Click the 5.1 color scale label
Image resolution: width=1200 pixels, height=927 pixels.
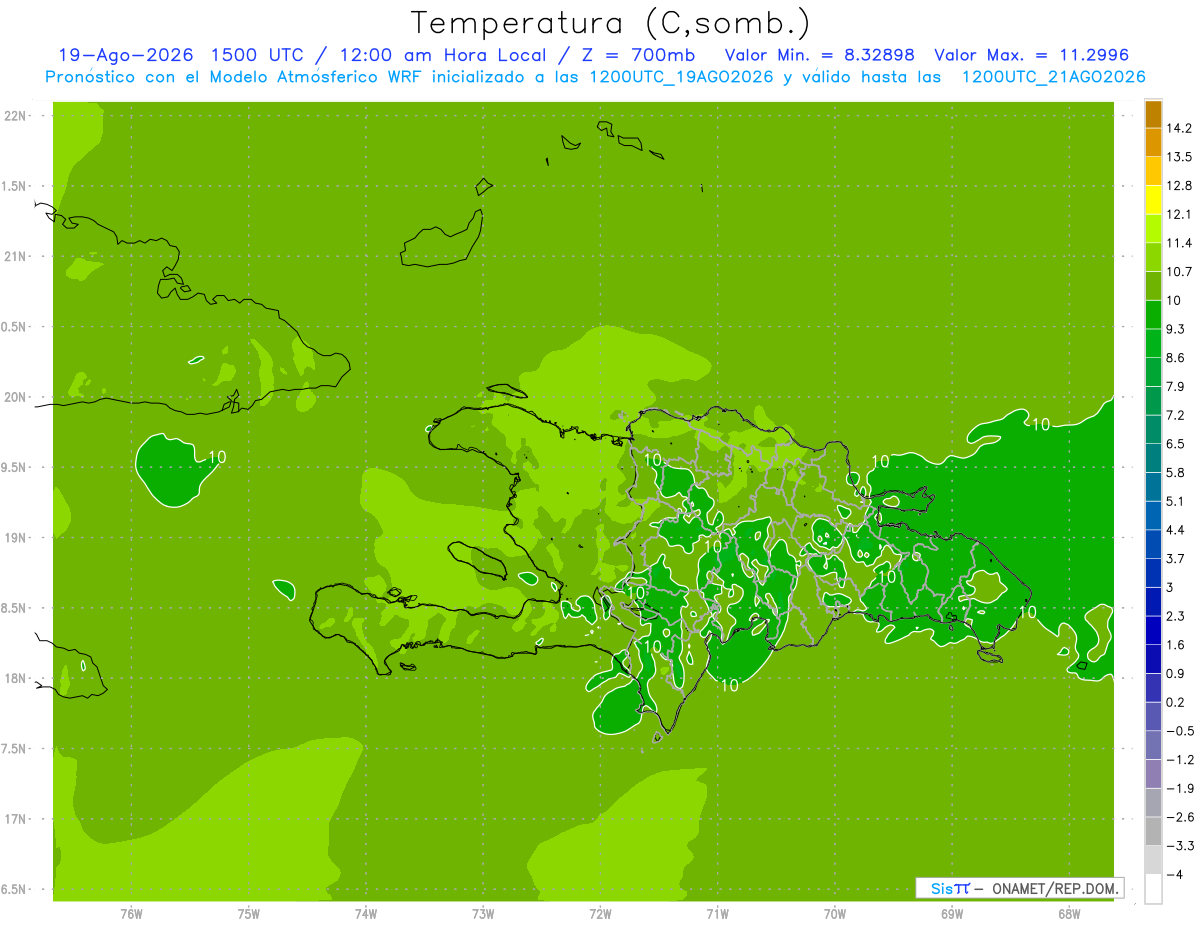1177,501
